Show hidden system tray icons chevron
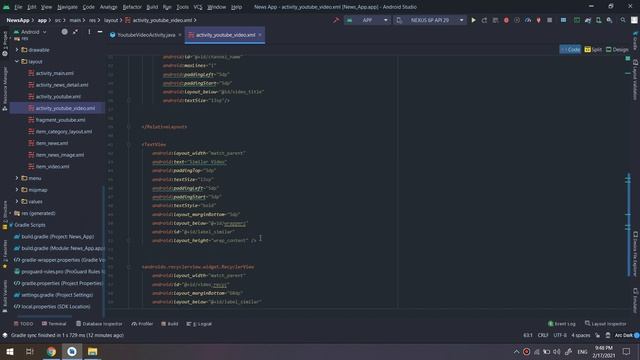The height and width of the screenshot is (360, 640). (516, 351)
